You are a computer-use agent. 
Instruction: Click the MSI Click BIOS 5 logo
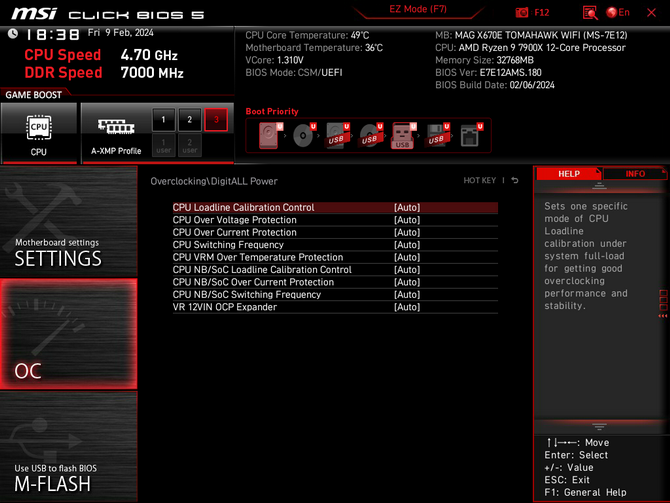point(108,14)
